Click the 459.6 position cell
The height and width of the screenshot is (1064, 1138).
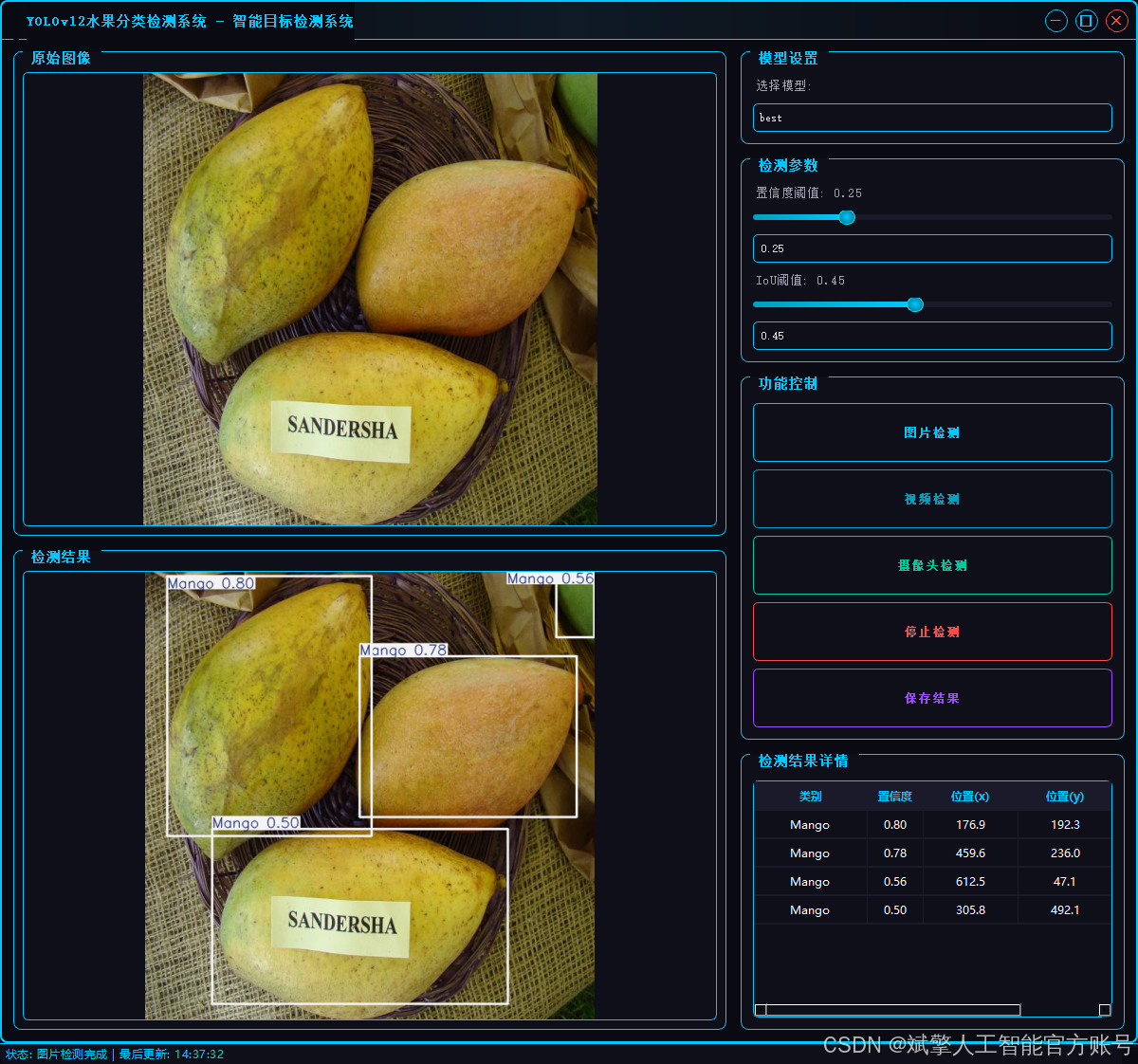pos(970,853)
